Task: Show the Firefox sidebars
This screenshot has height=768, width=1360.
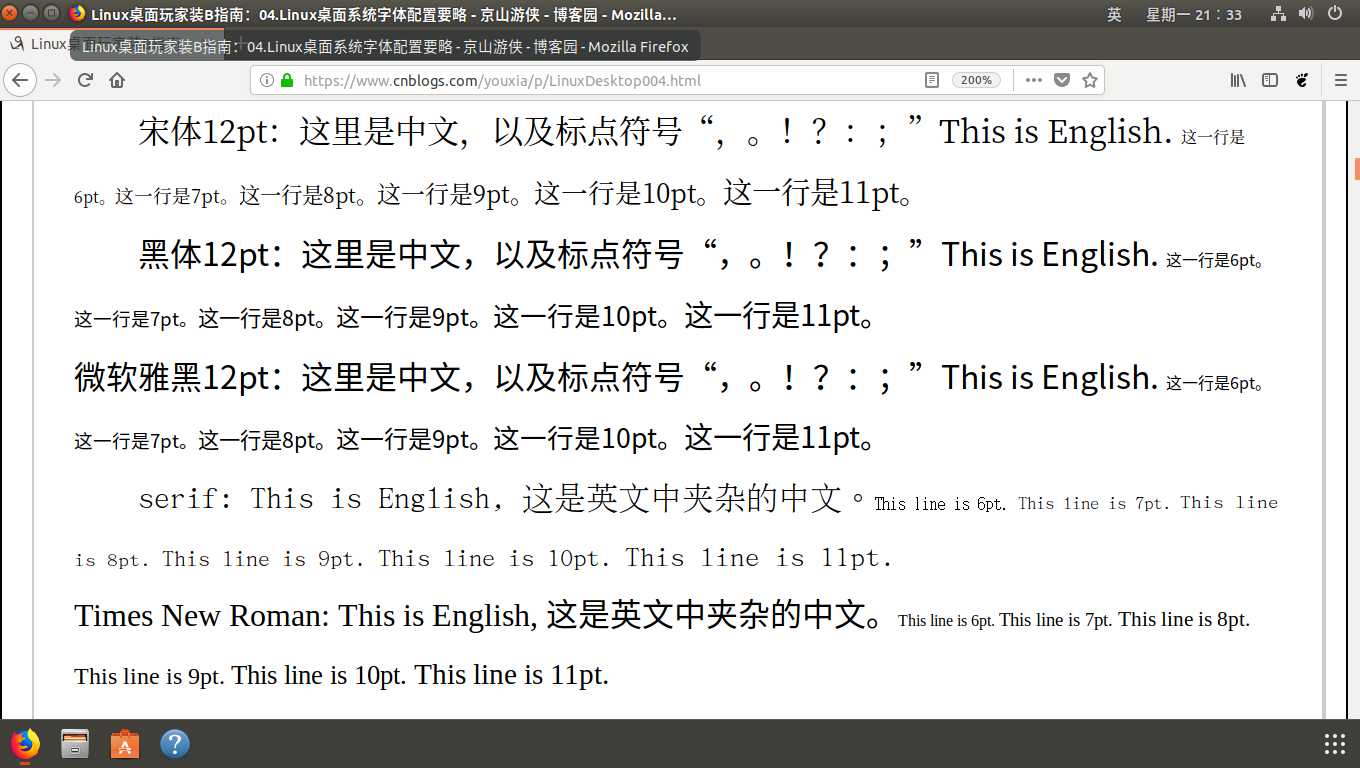Action: (1270, 80)
